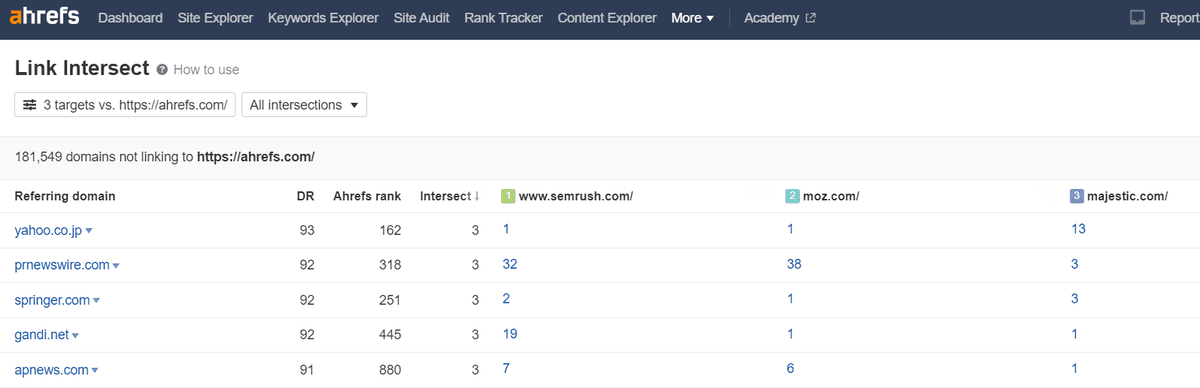
Task: Click the green badge 1 next to semrush.com
Action: coord(508,196)
